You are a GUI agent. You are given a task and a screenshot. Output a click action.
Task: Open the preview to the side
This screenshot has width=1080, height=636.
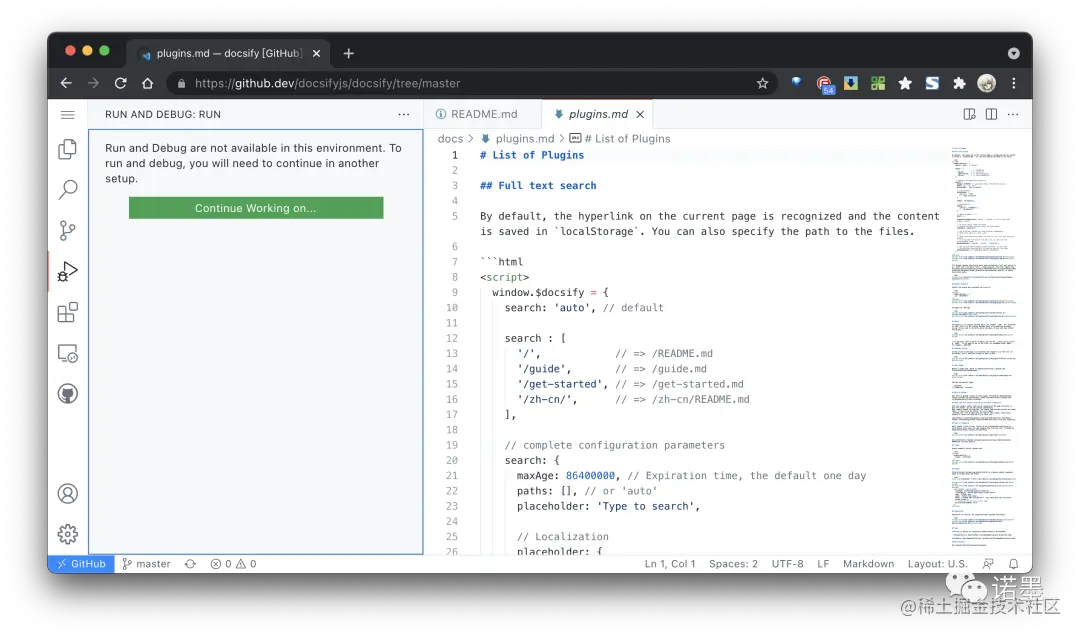tap(969, 114)
